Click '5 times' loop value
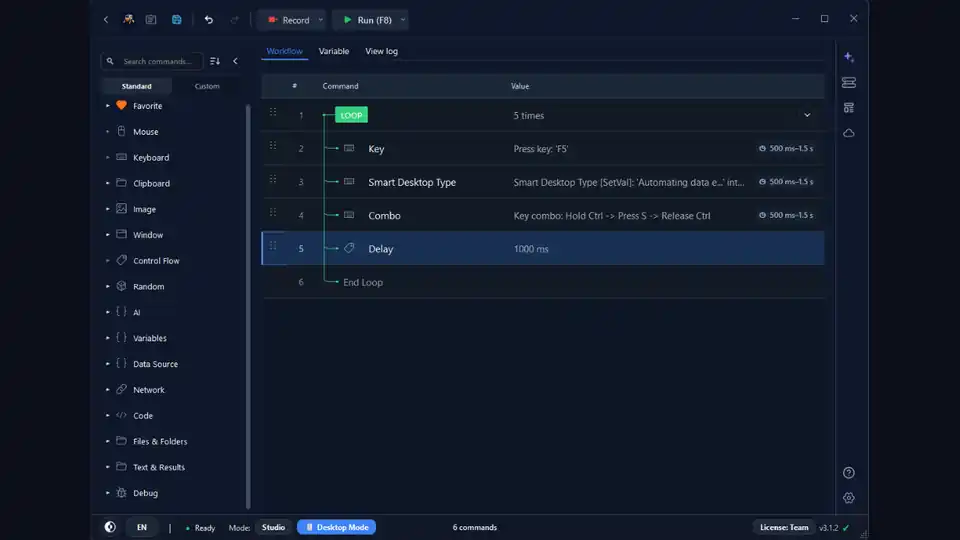 (528, 115)
